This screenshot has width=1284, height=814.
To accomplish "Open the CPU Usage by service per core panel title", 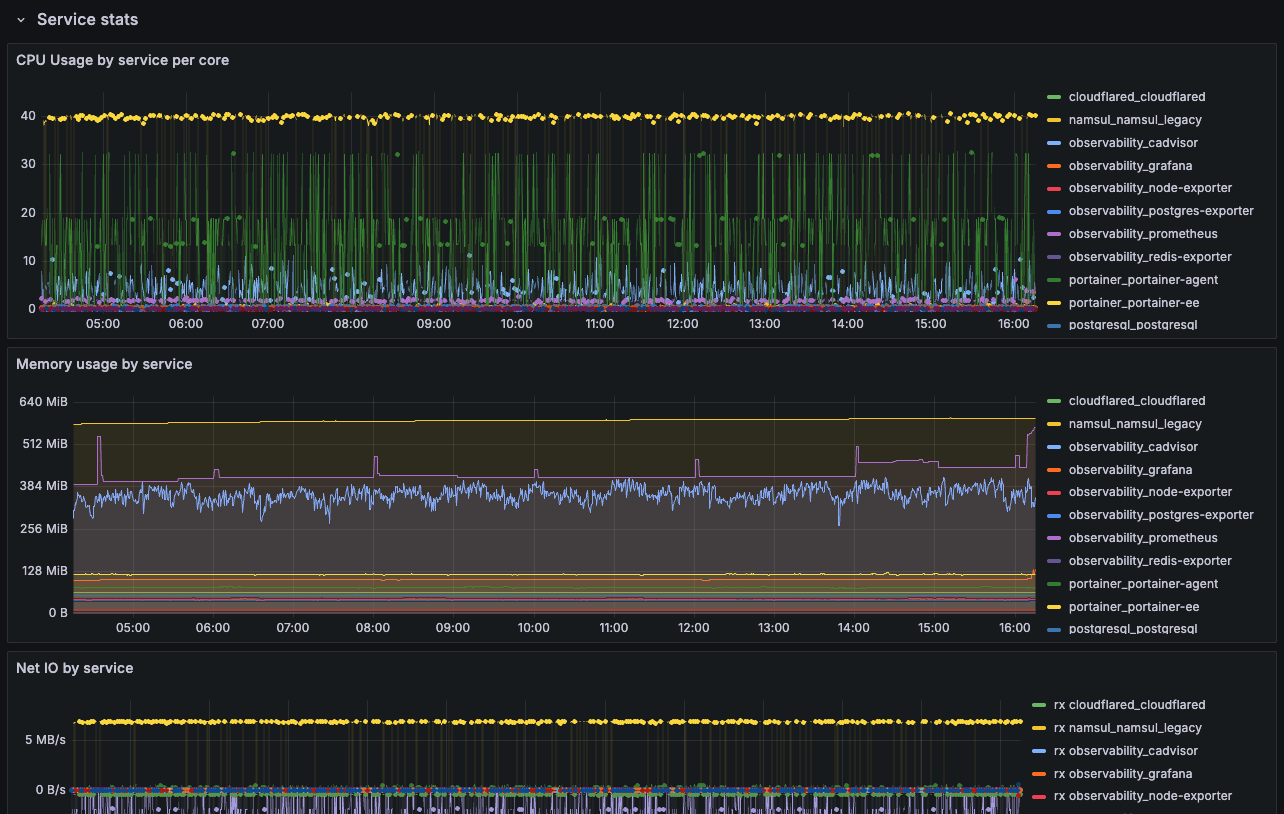I will [x=122, y=60].
